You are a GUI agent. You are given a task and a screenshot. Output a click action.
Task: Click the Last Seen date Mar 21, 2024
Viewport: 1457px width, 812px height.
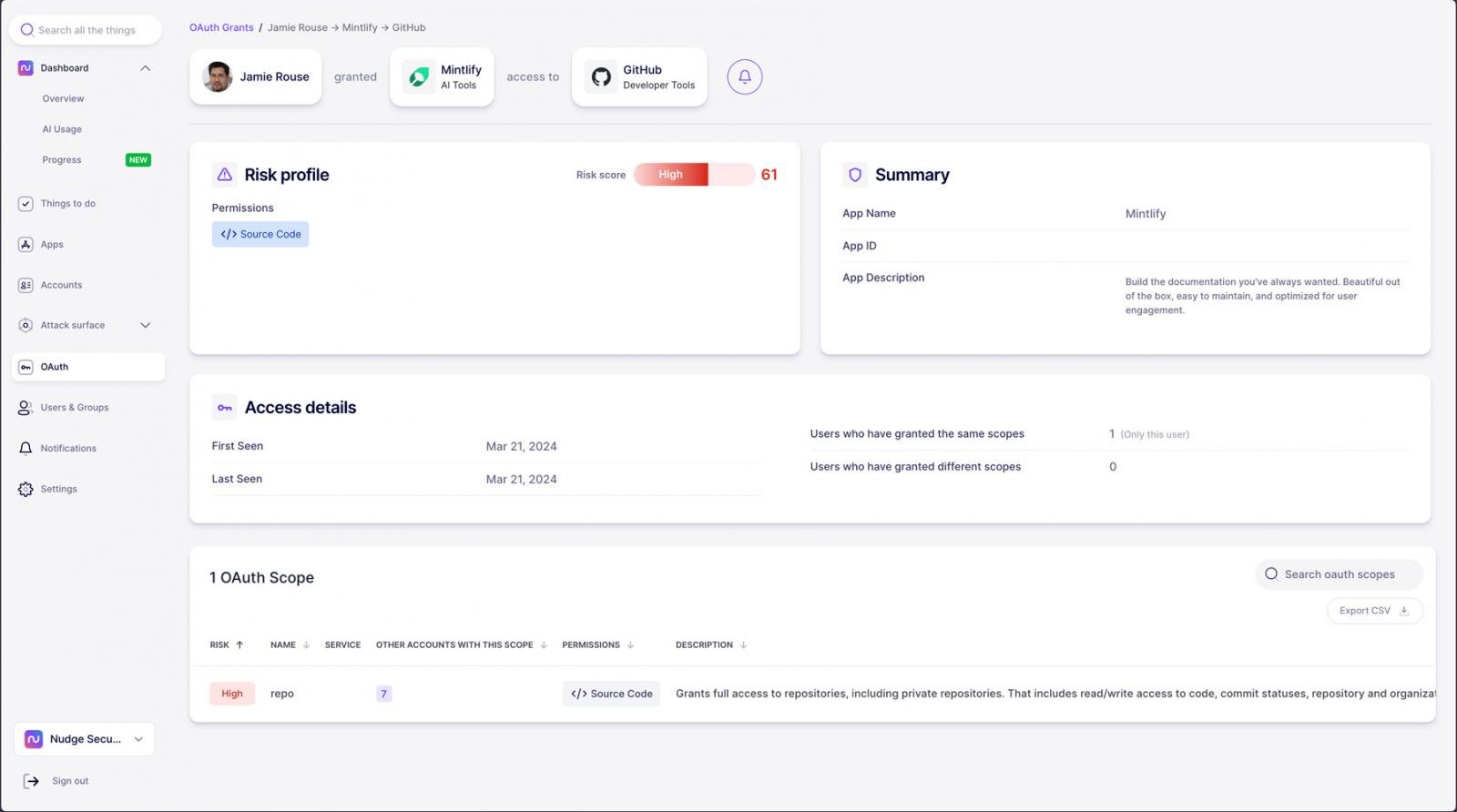(x=521, y=479)
